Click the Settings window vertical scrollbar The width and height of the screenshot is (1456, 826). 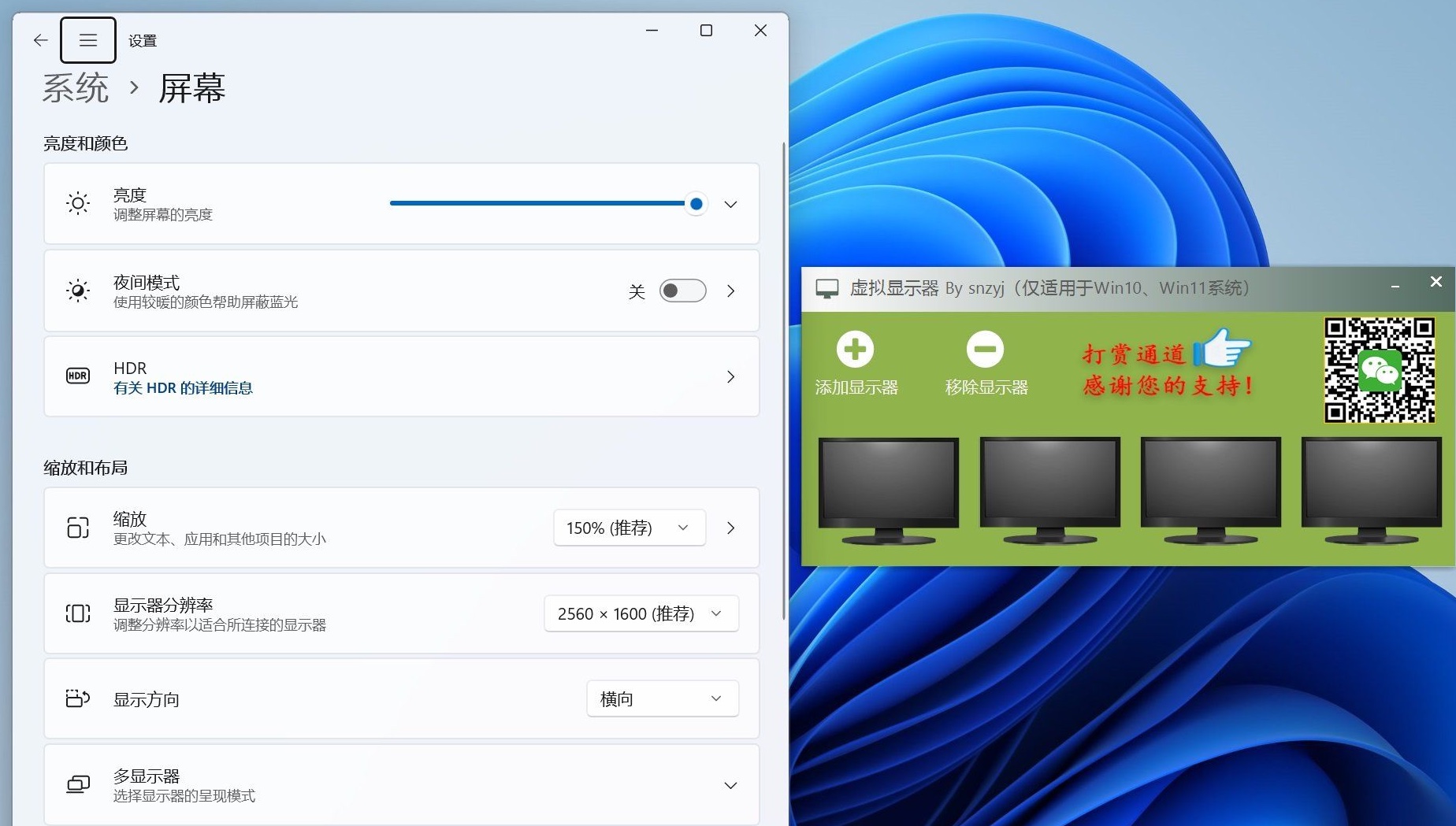click(x=783, y=378)
